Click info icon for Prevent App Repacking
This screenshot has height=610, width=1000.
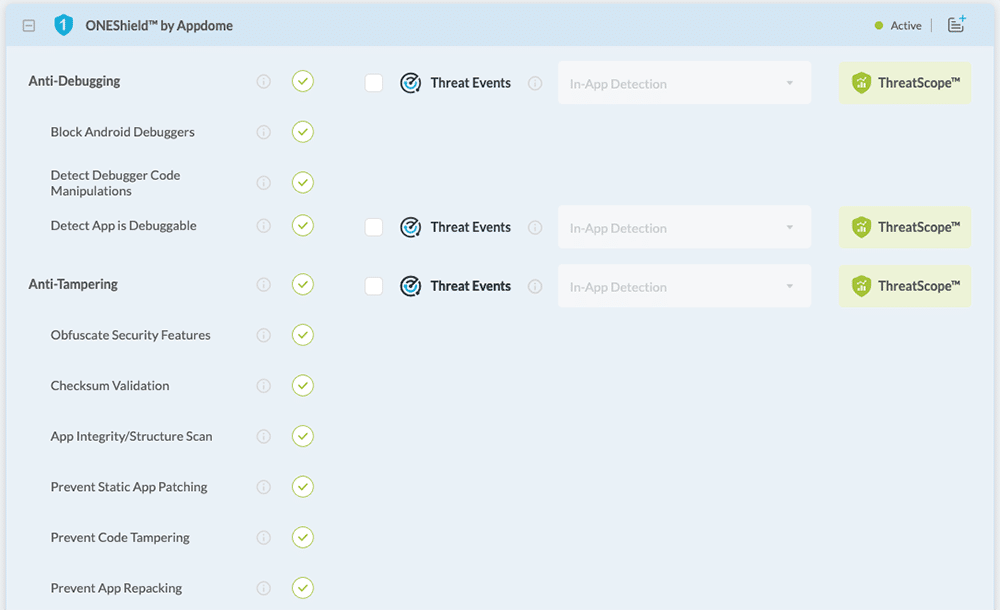264,588
